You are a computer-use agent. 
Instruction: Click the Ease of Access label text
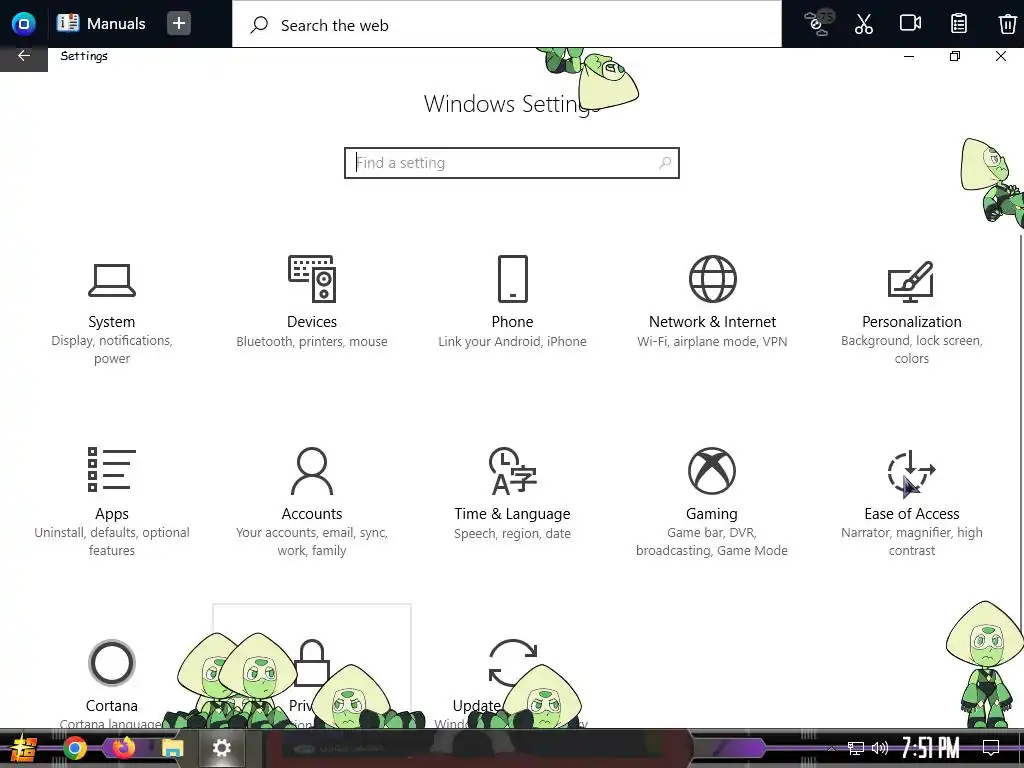(x=912, y=514)
